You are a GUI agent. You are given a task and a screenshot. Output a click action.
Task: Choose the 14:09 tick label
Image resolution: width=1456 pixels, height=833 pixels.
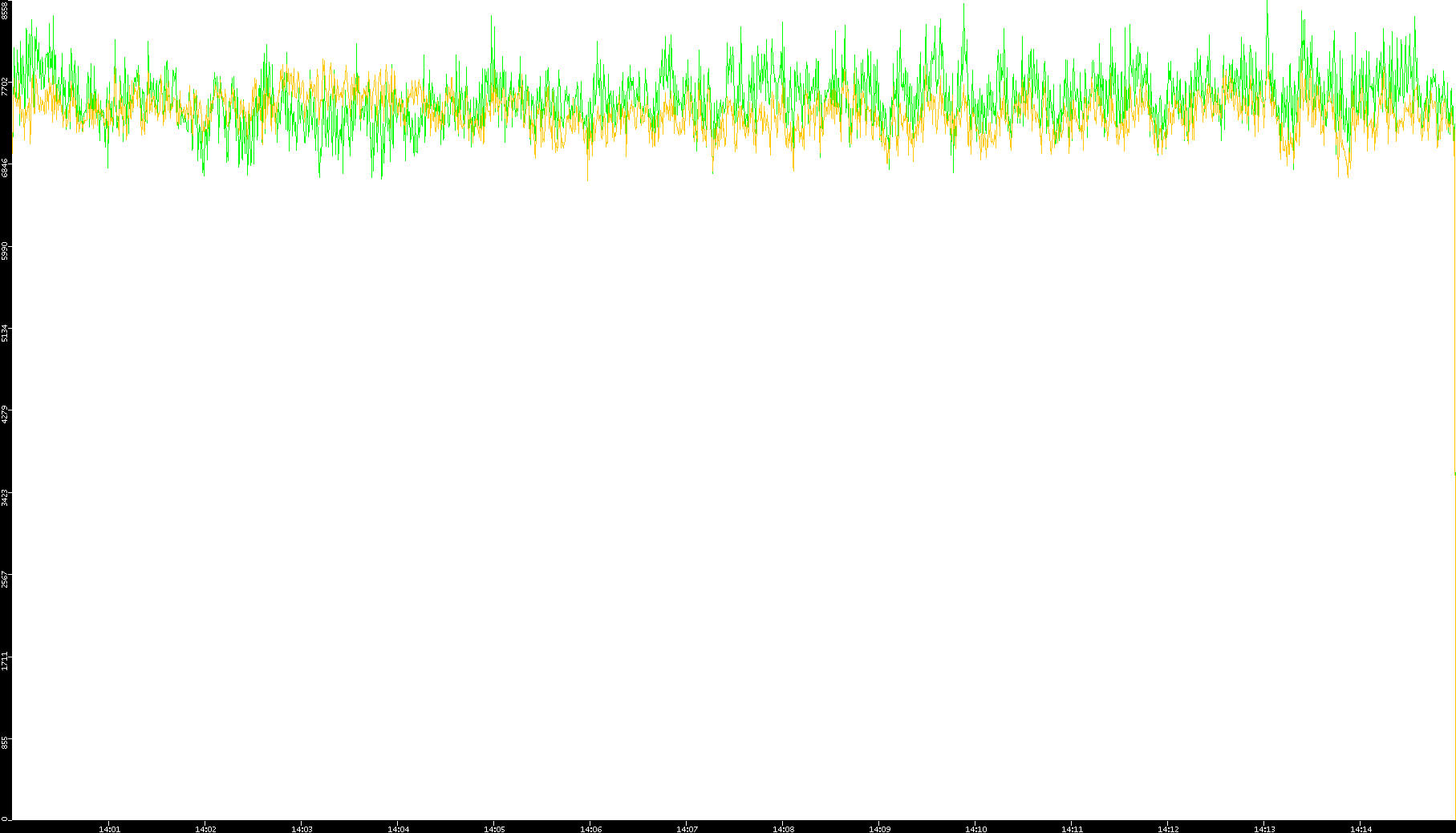[879, 829]
